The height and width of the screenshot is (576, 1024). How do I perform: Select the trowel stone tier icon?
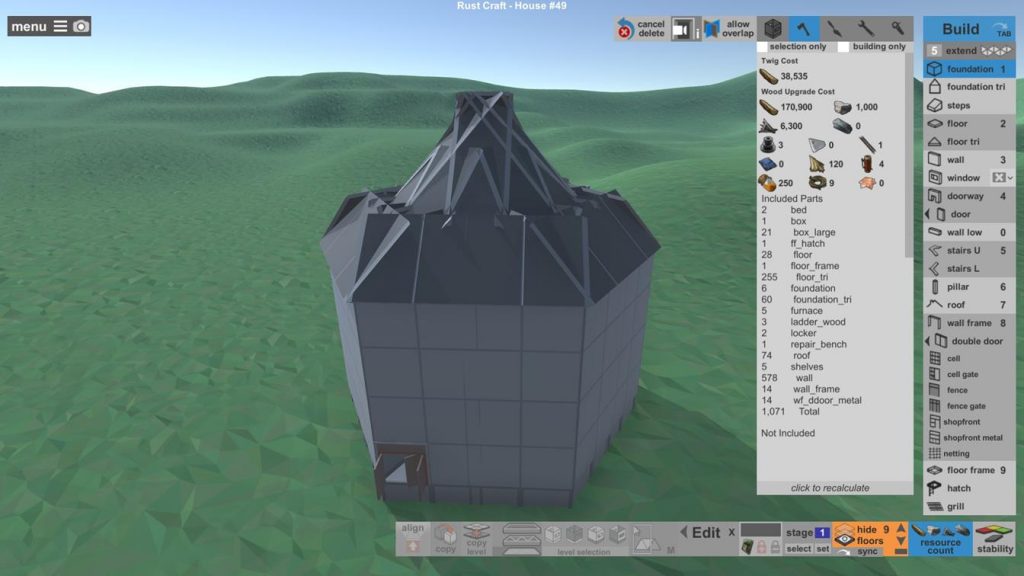835,28
